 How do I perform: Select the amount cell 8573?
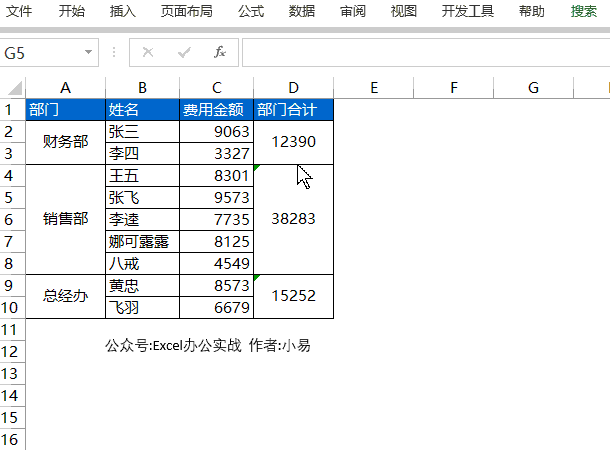(216, 285)
